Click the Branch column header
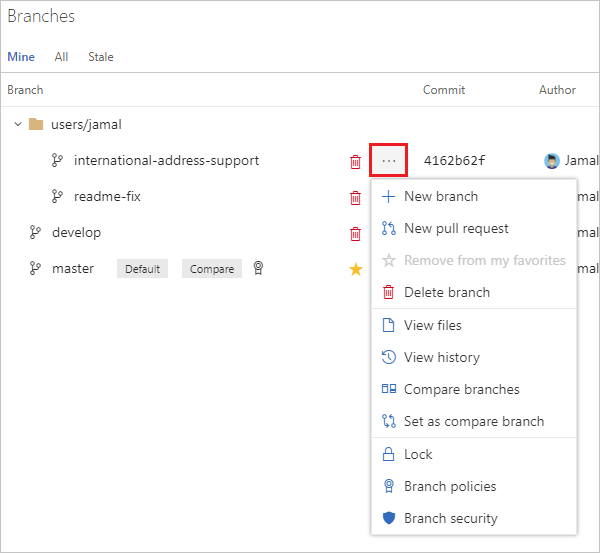600x553 pixels. click(25, 90)
